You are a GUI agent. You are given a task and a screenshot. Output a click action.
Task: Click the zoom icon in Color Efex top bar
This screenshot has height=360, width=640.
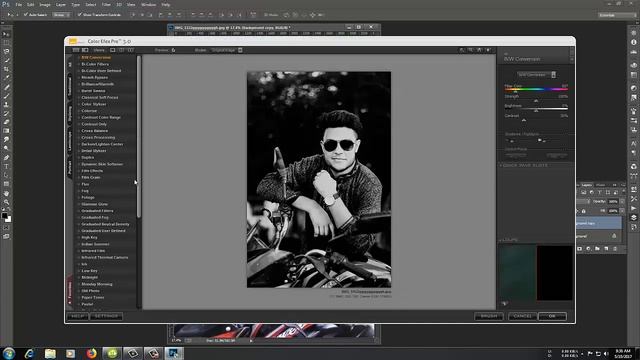click(471, 50)
